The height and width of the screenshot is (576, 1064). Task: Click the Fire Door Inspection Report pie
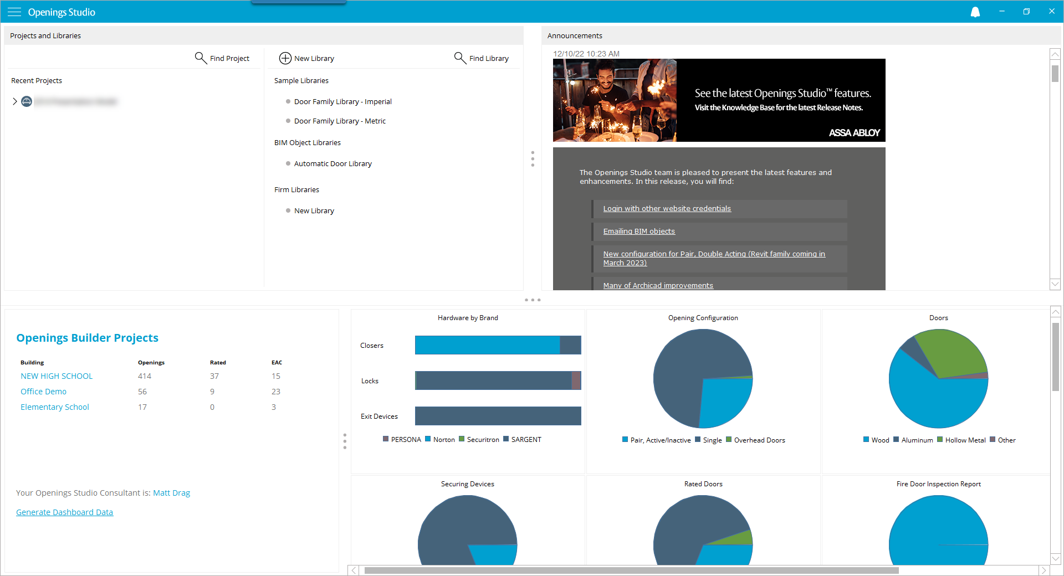(x=938, y=530)
